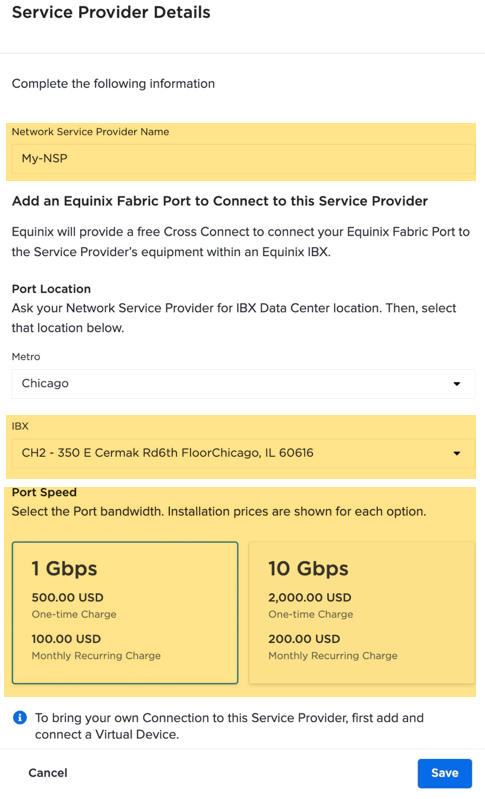Click the Metro field label
This screenshot has height=799, width=485.
26,357
